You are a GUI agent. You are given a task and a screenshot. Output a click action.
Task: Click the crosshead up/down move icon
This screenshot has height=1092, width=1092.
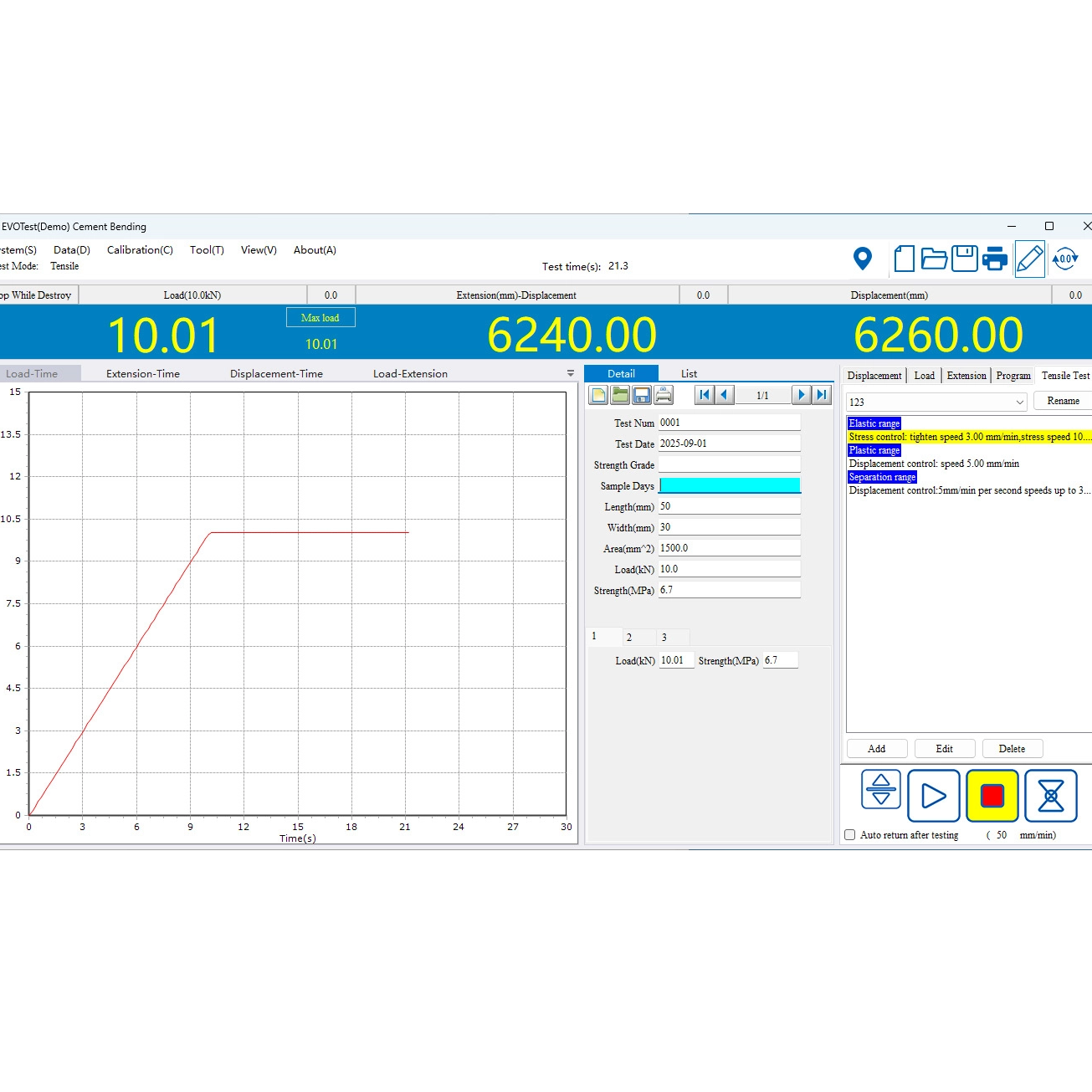[881, 789]
